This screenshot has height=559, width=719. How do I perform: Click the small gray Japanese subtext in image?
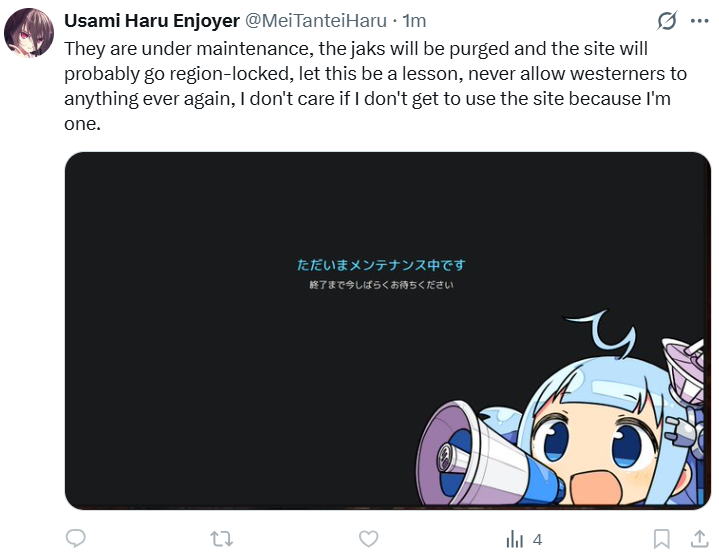[x=381, y=286]
